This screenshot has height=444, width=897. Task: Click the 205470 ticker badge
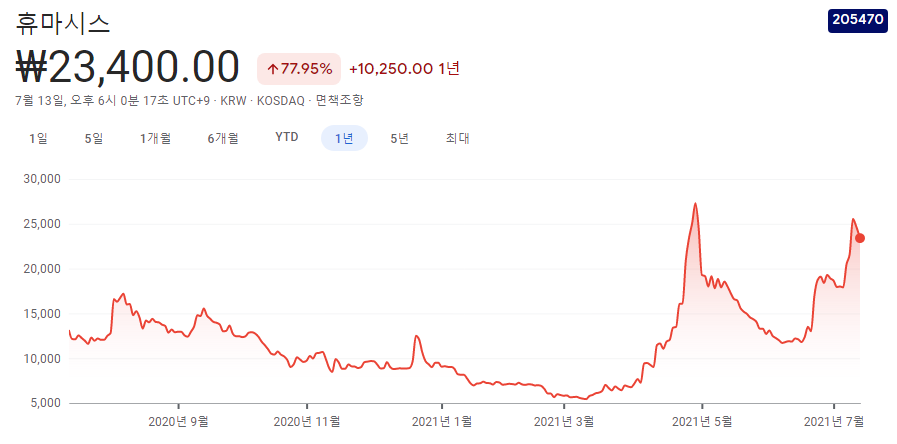858,19
